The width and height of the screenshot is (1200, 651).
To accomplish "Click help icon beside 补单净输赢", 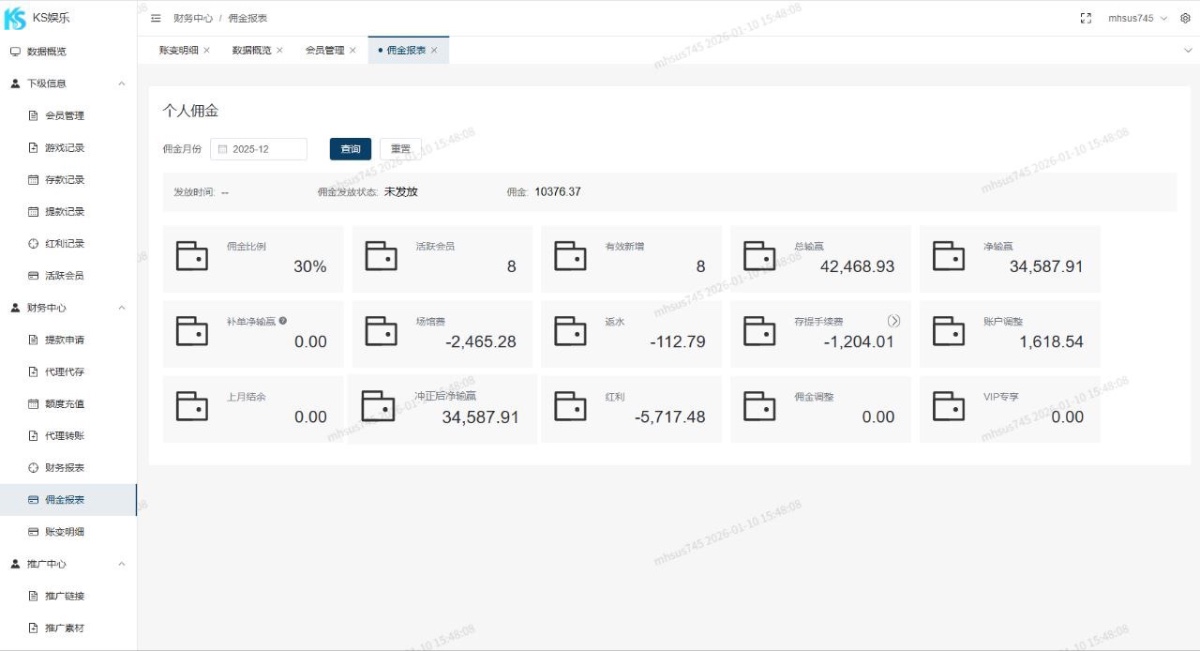I will (x=283, y=321).
